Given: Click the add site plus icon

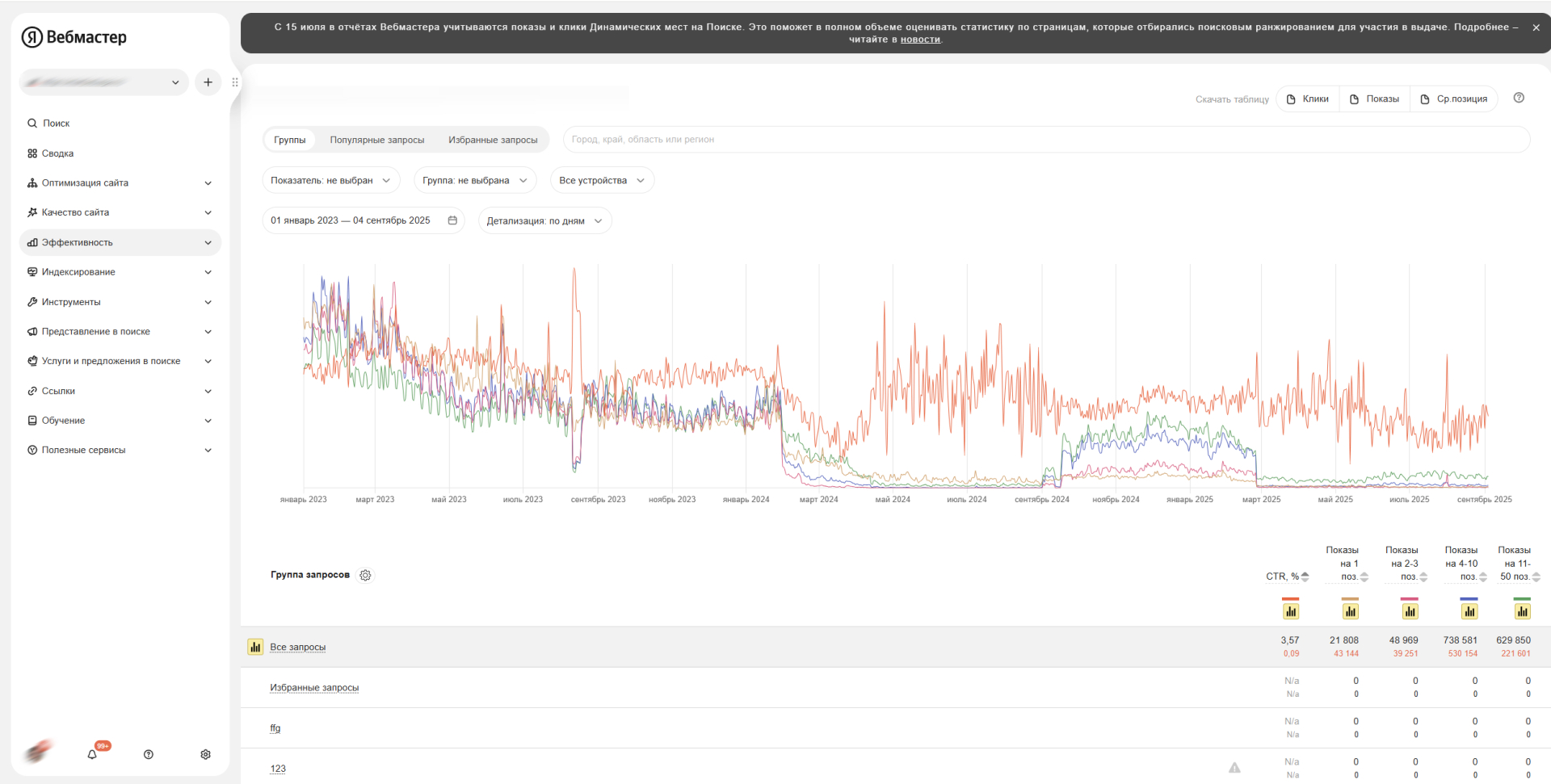Looking at the screenshot, I should point(208,82).
